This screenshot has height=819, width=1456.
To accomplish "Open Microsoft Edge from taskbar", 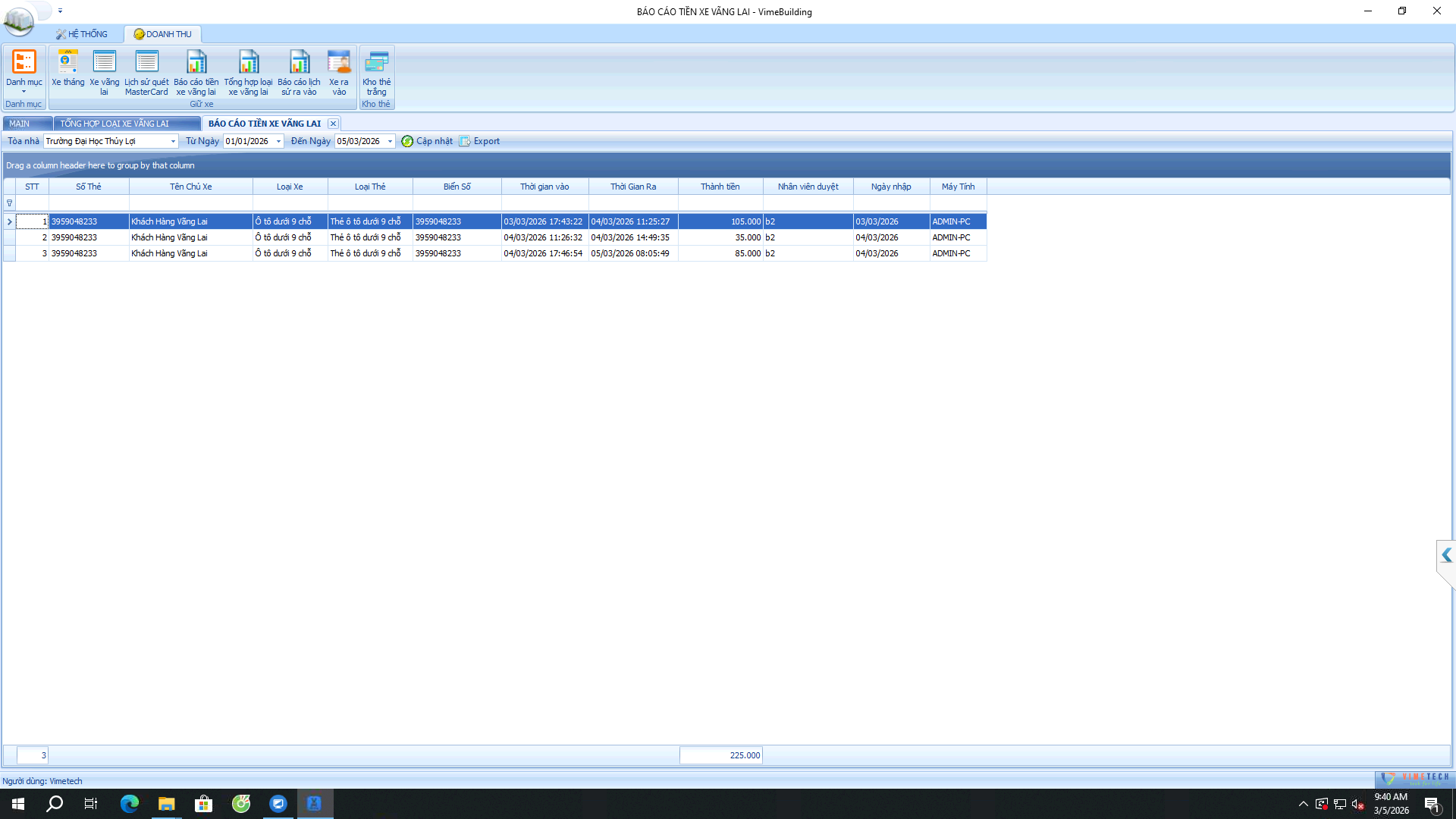I will [x=130, y=804].
